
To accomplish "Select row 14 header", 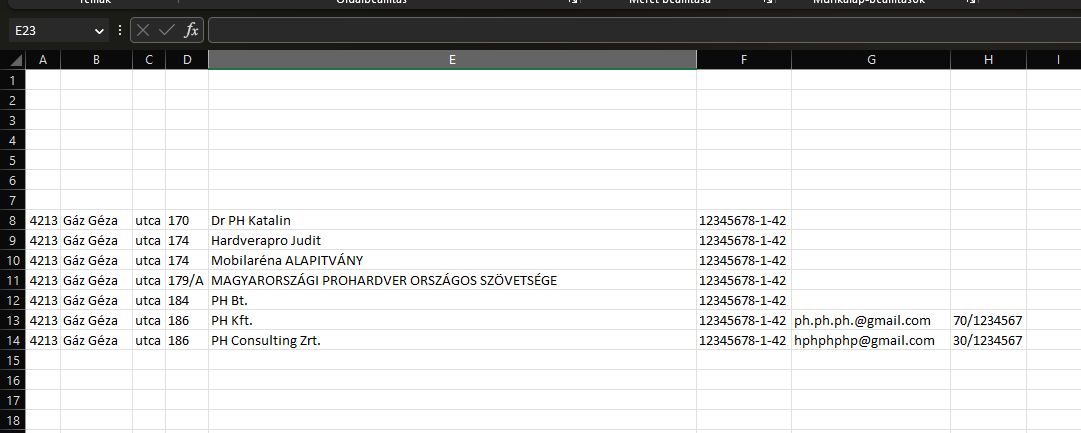I will 13,341.
